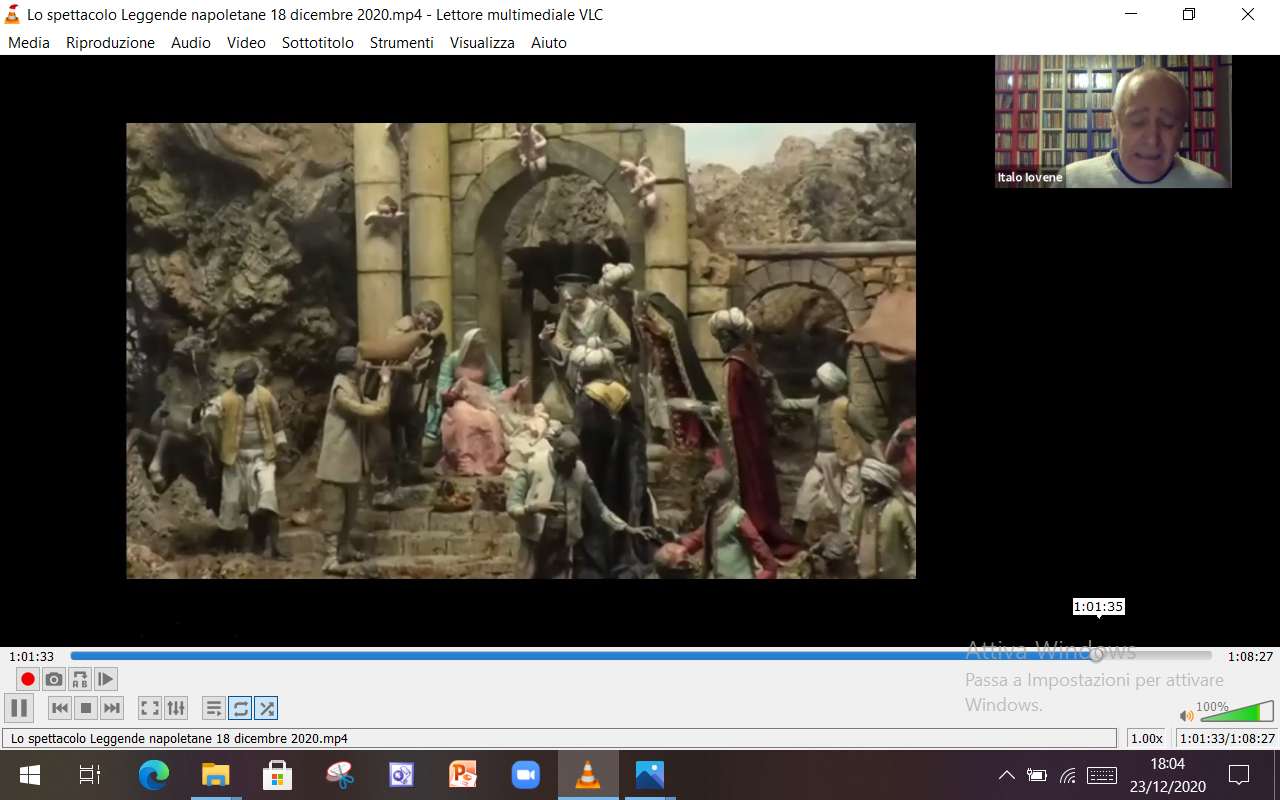The width and height of the screenshot is (1280, 800).
Task: Click the Italo Iovene webcam thumbnail
Action: 1113,121
